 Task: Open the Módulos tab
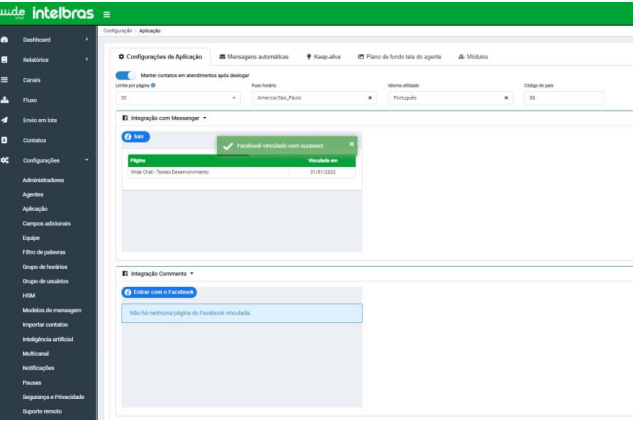pyautogui.click(x=473, y=57)
